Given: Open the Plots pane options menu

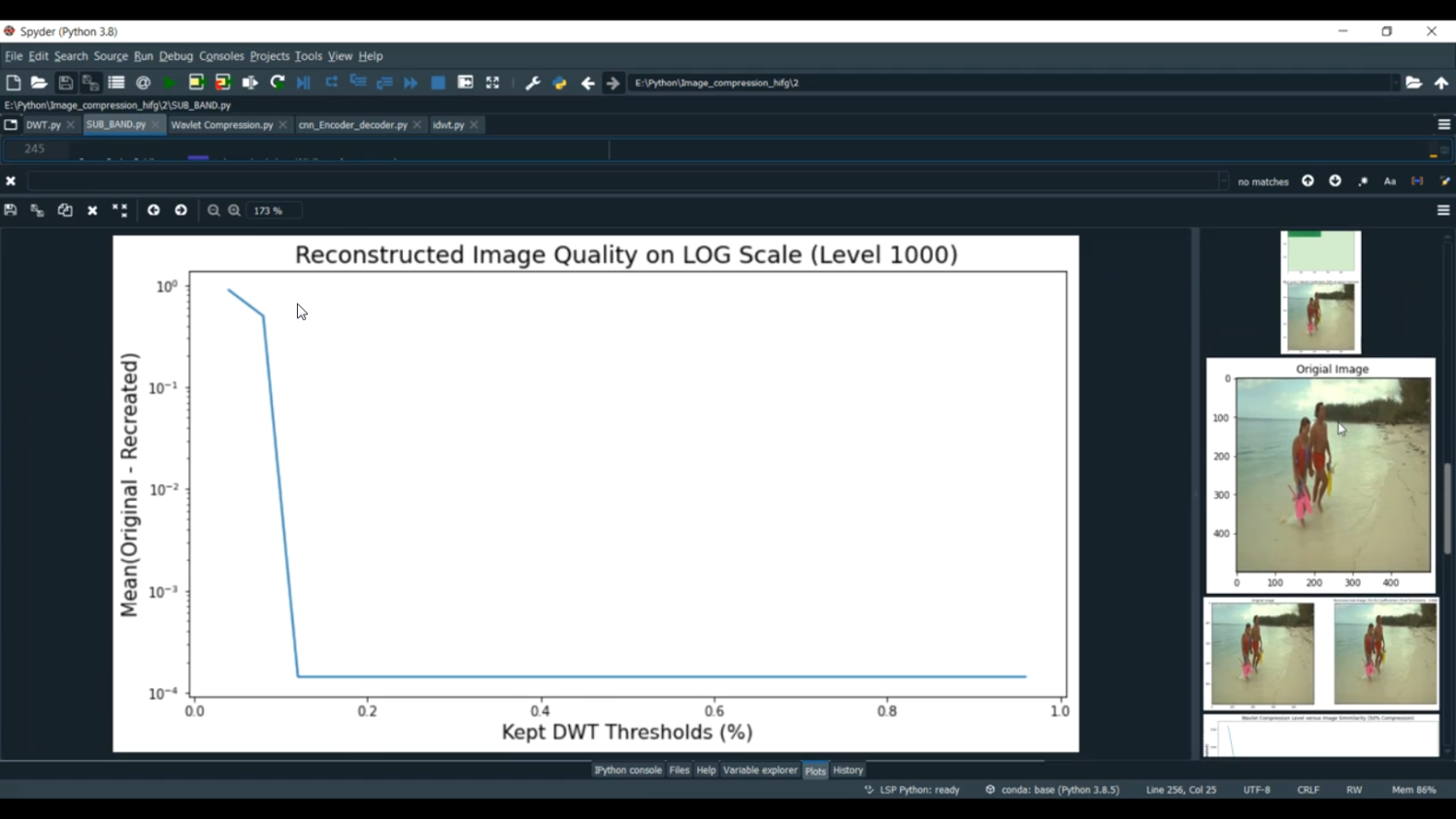Looking at the screenshot, I should coord(1443,211).
